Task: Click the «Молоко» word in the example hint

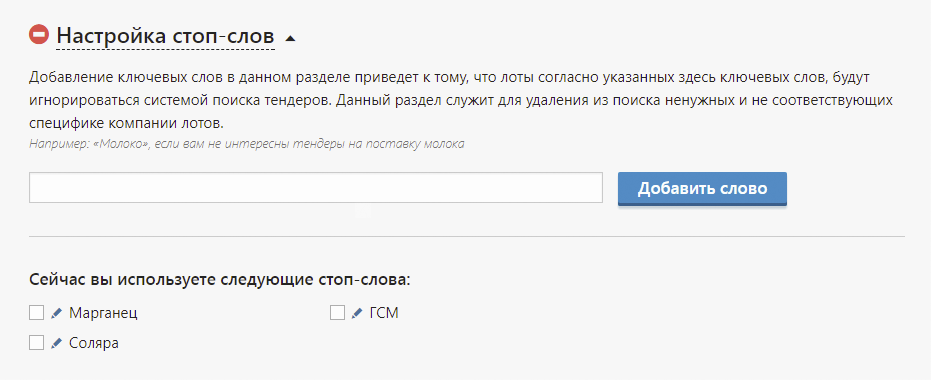Action: click(120, 144)
